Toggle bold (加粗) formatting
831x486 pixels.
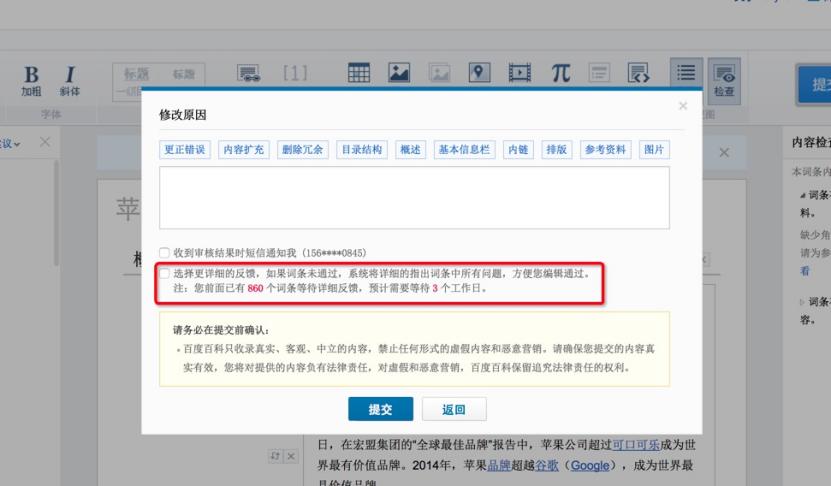(31, 81)
